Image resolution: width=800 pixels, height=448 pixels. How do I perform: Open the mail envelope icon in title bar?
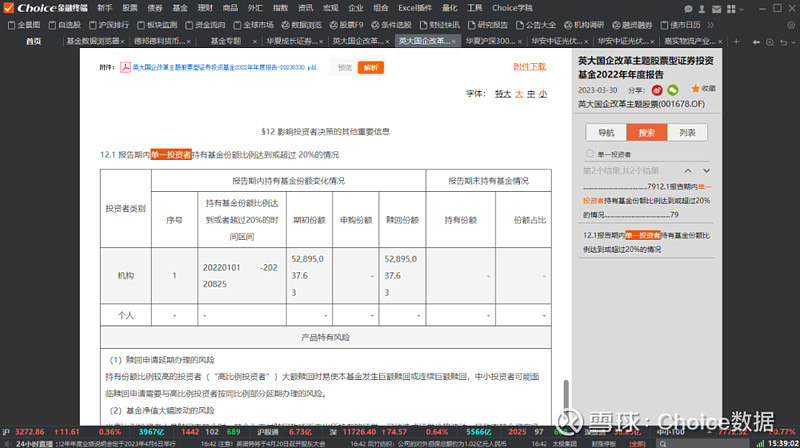[716, 9]
